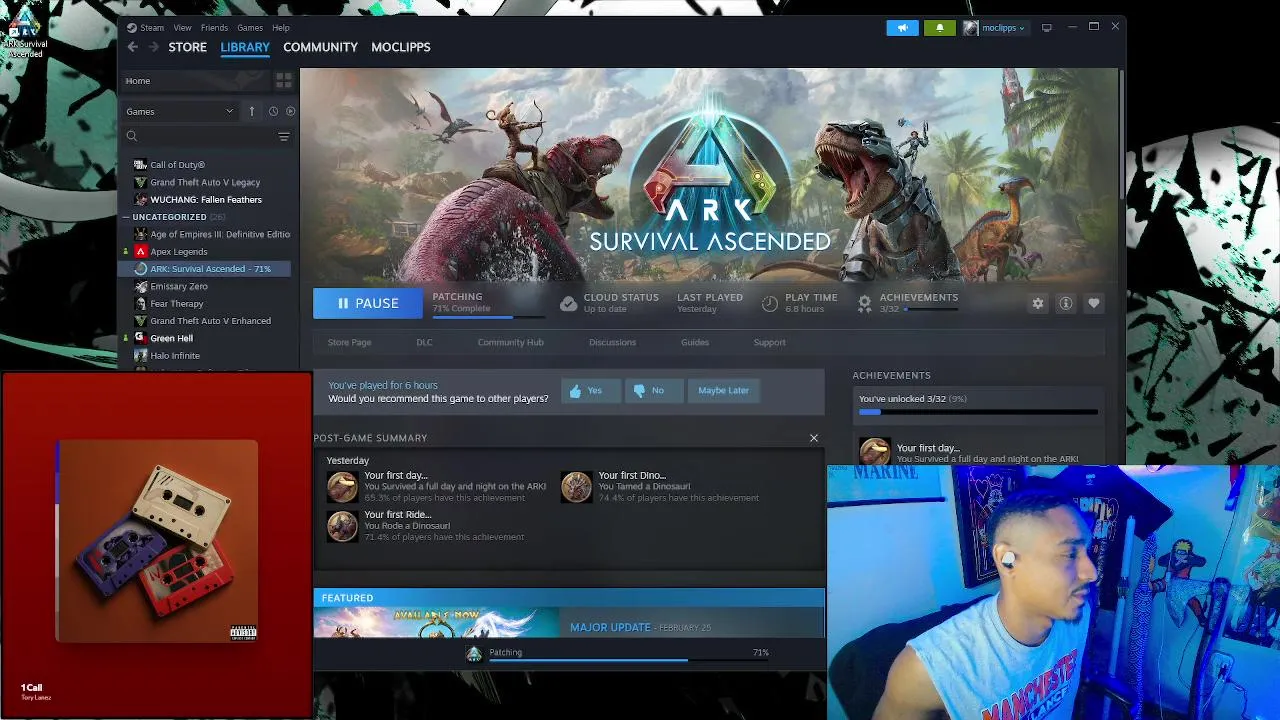
Task: Open the Games filter dropdown
Action: coord(180,111)
